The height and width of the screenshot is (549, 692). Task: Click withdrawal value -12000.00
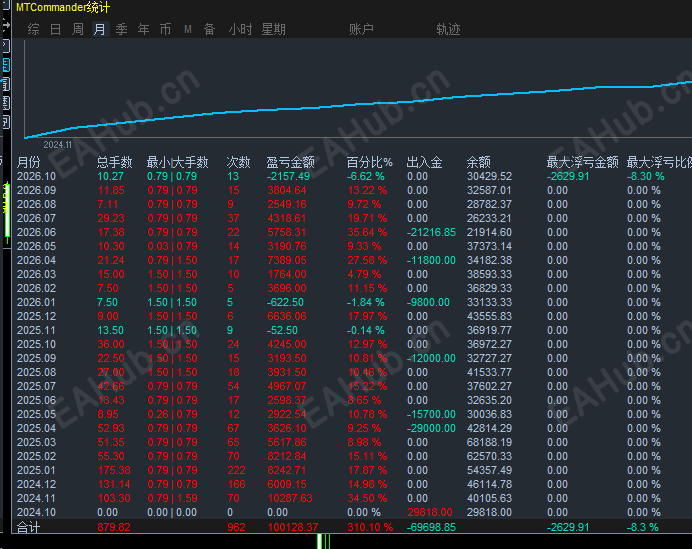(431, 358)
